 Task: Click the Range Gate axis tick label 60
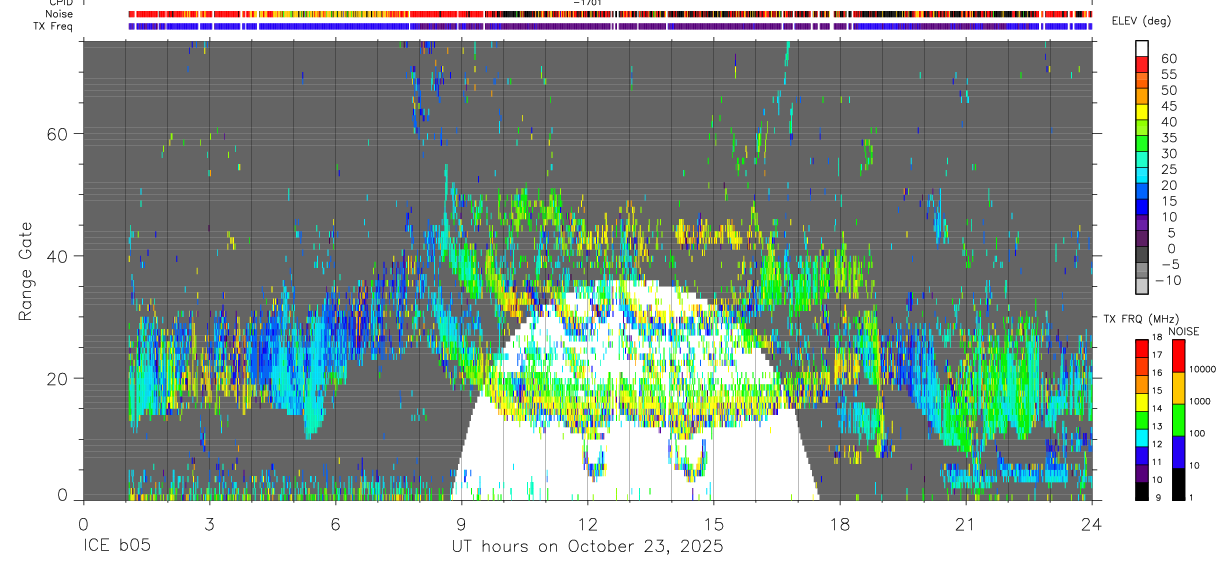click(57, 133)
